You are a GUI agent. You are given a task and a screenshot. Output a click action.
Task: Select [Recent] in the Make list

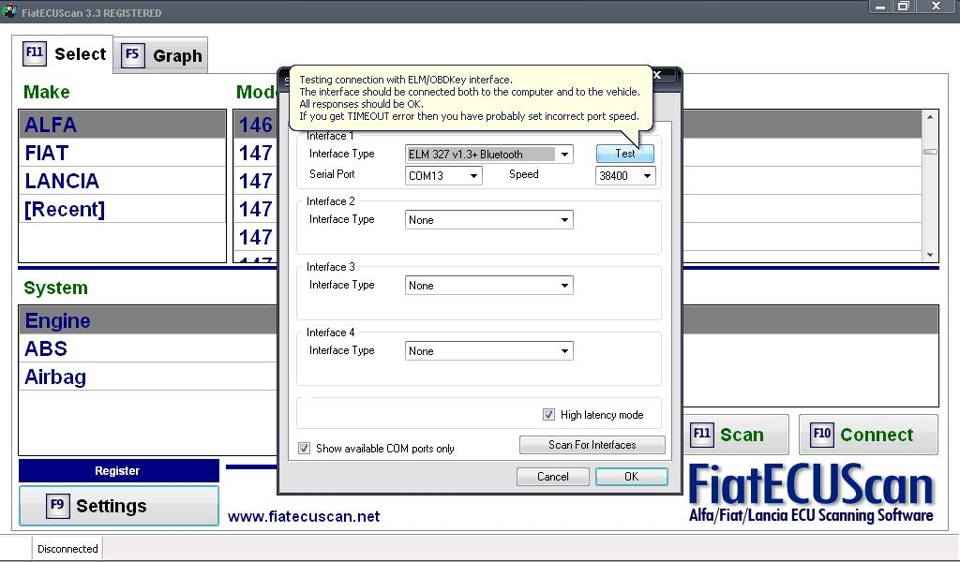click(122, 209)
